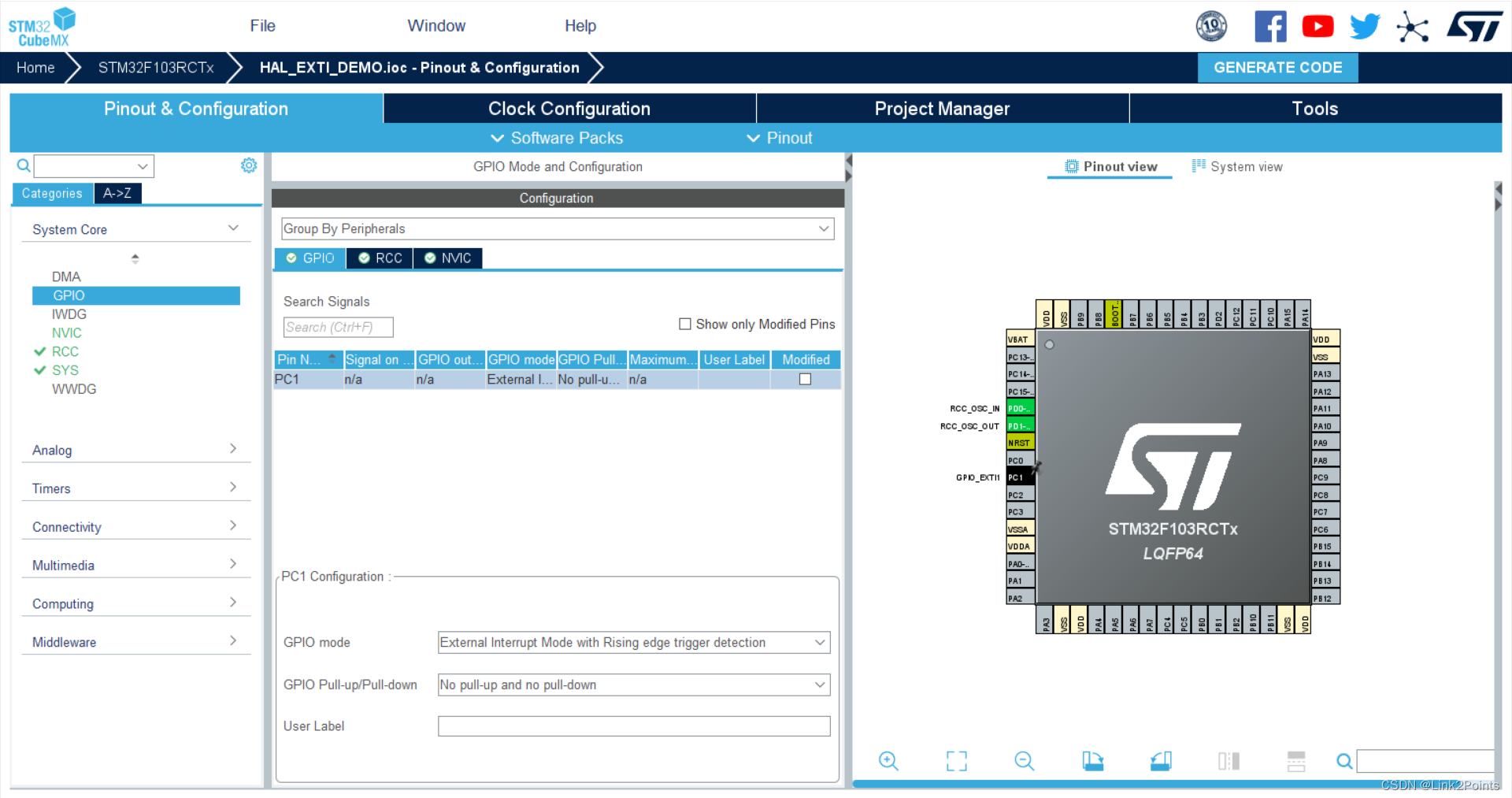Select the PD1 RCC_OSC_OUT pin
This screenshot has width=1512, height=798.
pyautogui.click(x=1020, y=425)
